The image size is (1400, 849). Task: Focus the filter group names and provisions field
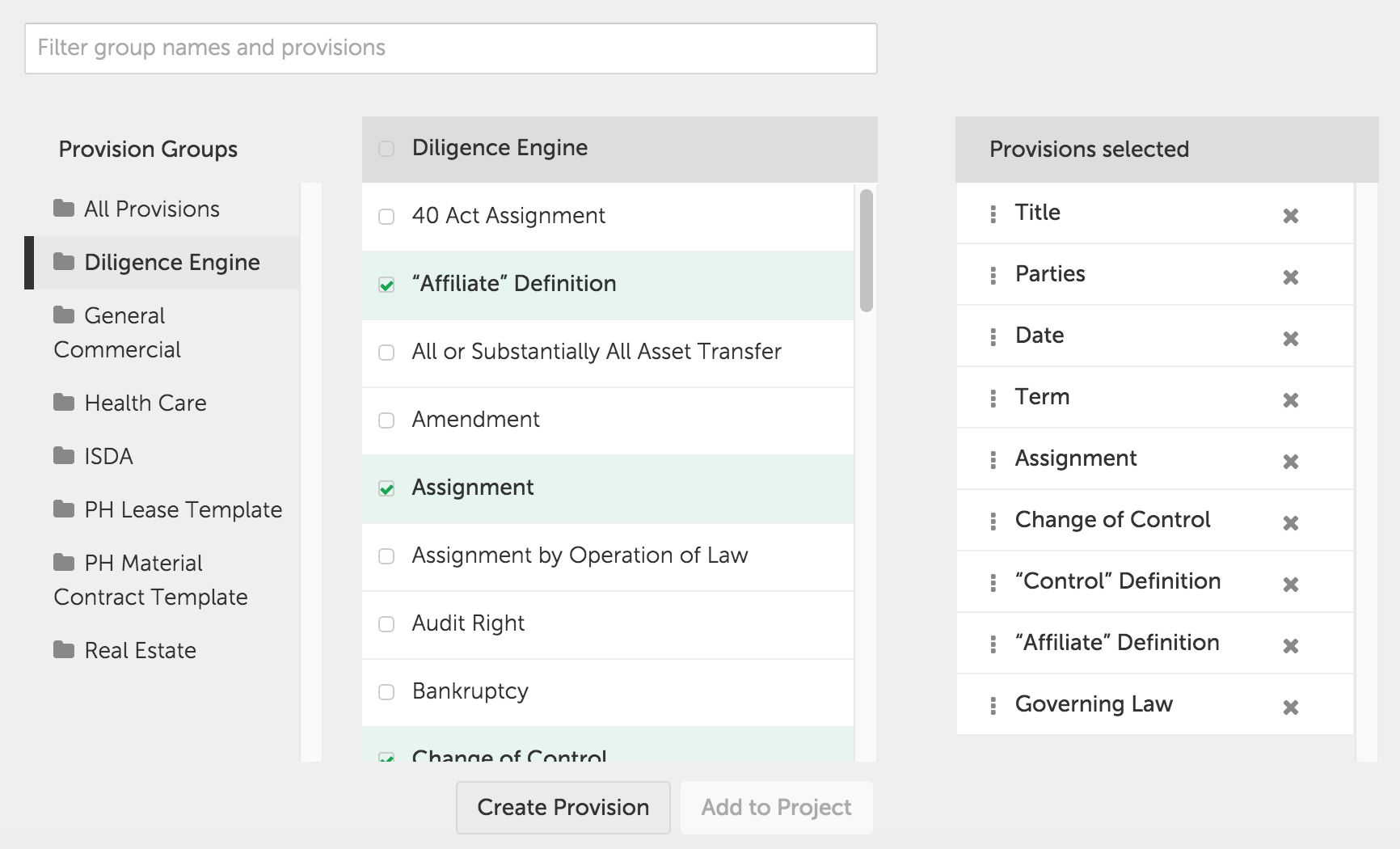point(451,49)
